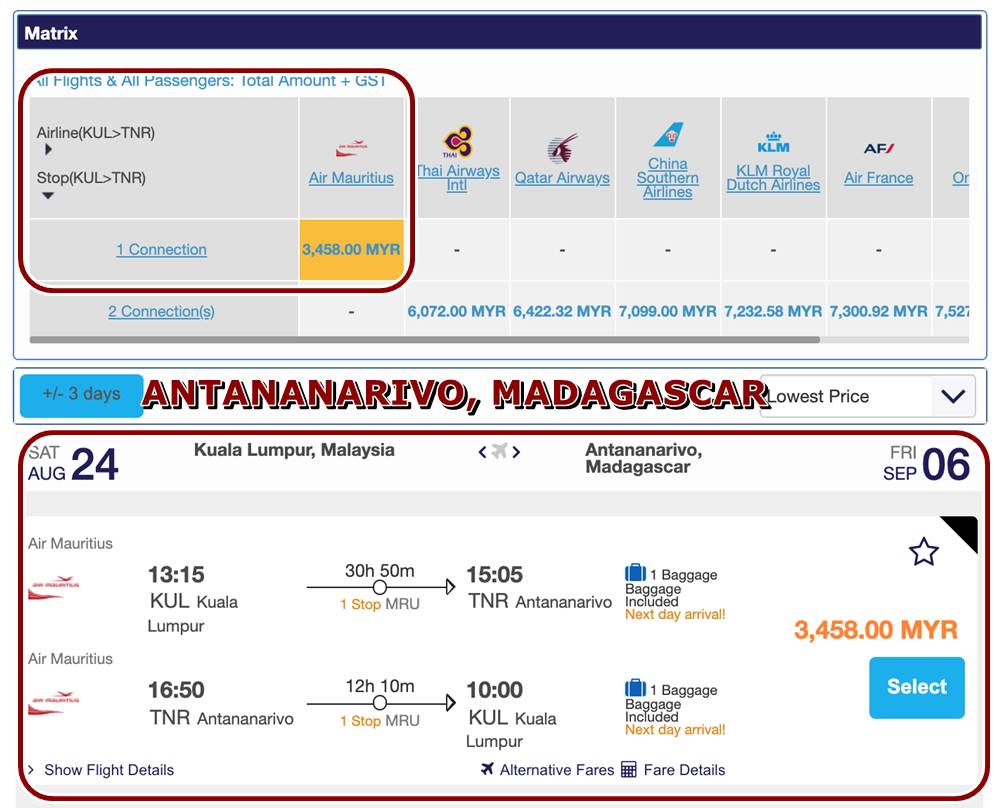Click the Air Mauritius logo on the 13:15 flight
Screen dimensions: 1000x808
point(54,588)
